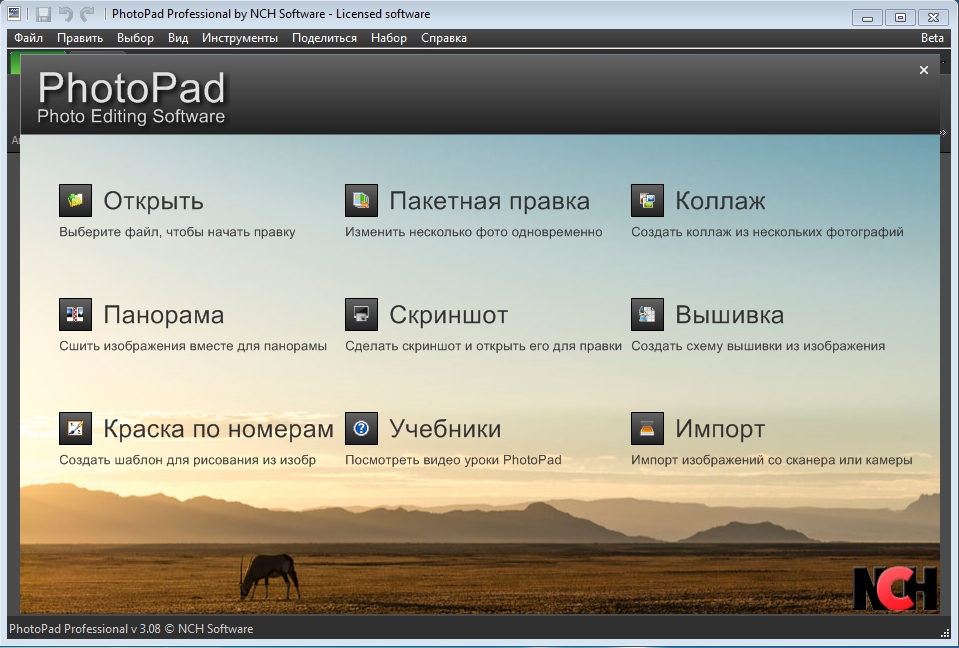Viewport: 959px width, 648px height.
Task: Click the Beta label in menu bar
Action: click(x=932, y=38)
